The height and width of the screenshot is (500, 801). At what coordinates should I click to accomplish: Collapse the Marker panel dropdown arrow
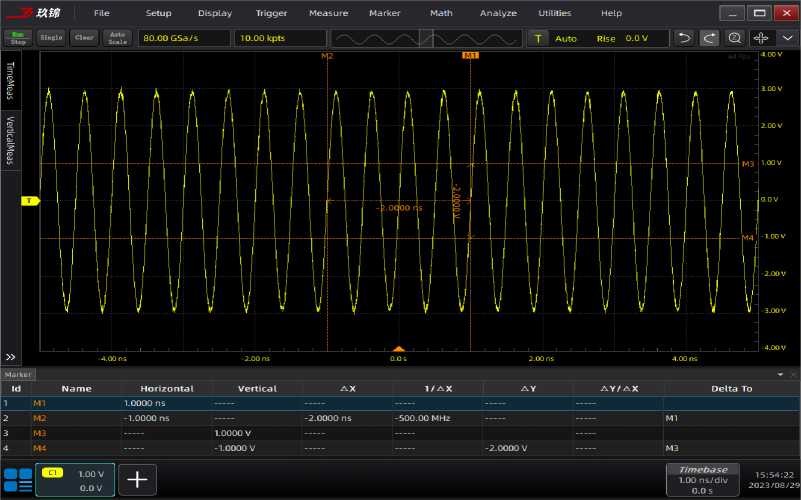click(780, 374)
